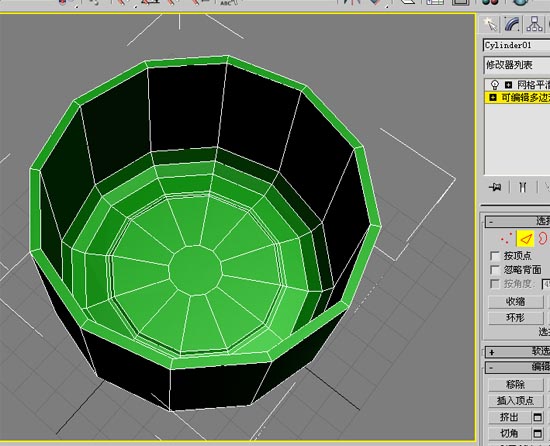
Task: Select the 网格平滑 modifier in stack
Action: [x=533, y=85]
